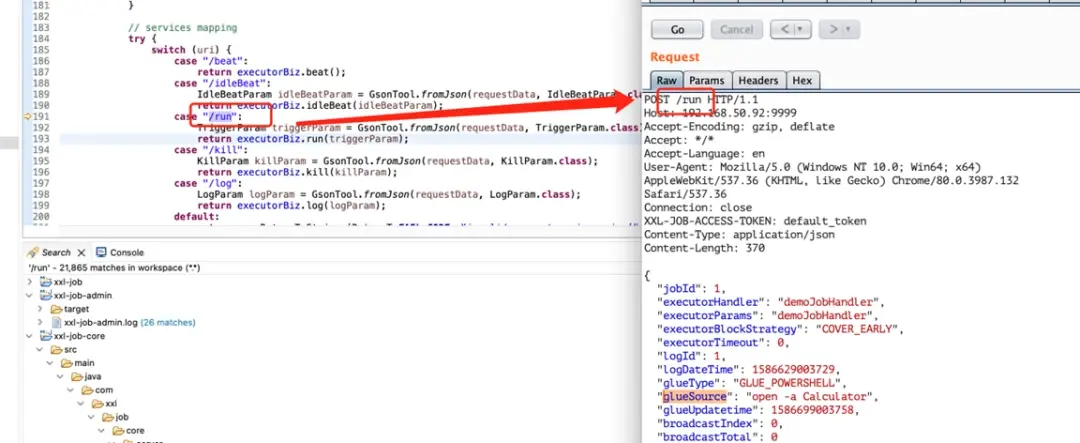Expand the target folder node

41,309
